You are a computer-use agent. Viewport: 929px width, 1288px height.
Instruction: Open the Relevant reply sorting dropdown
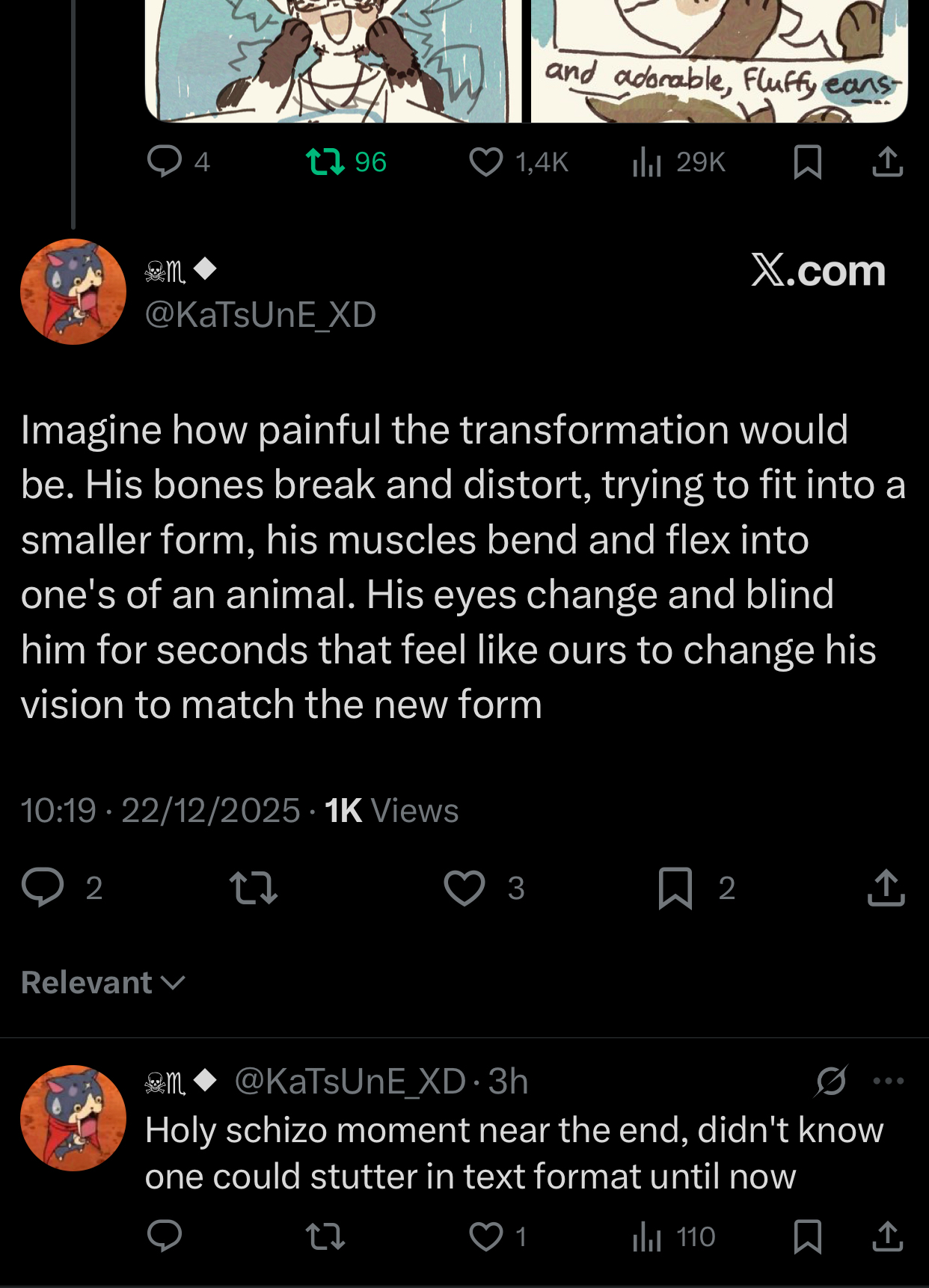[103, 982]
